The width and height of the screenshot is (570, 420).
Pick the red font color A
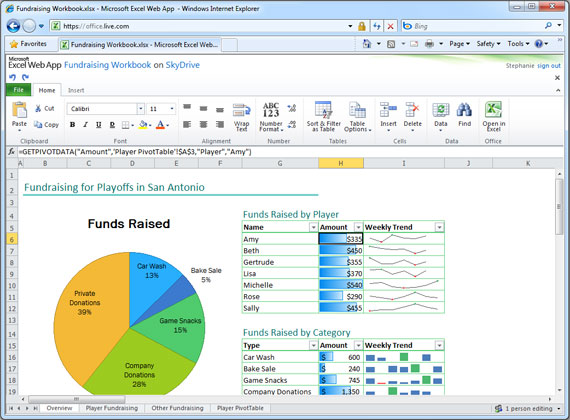tap(160, 125)
